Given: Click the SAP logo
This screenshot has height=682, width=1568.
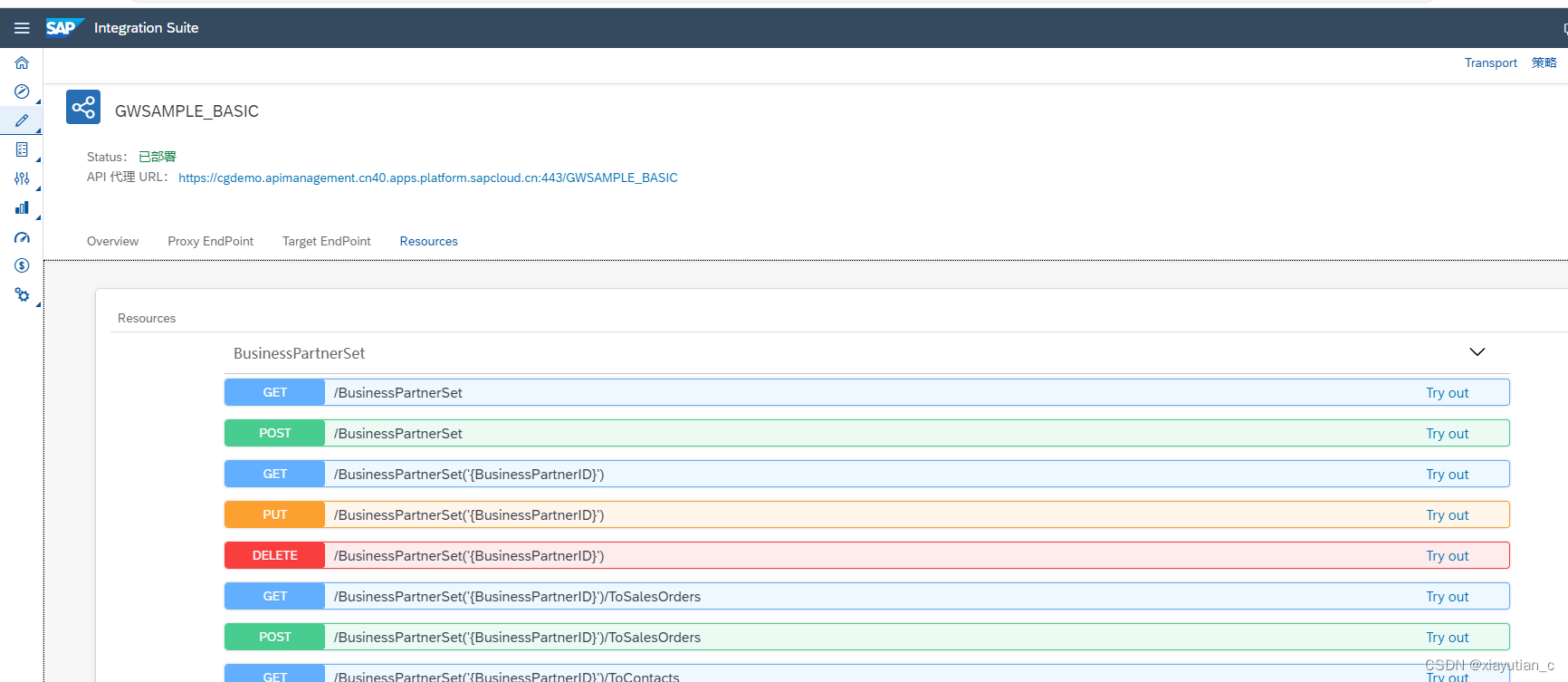Looking at the screenshot, I should [x=64, y=27].
